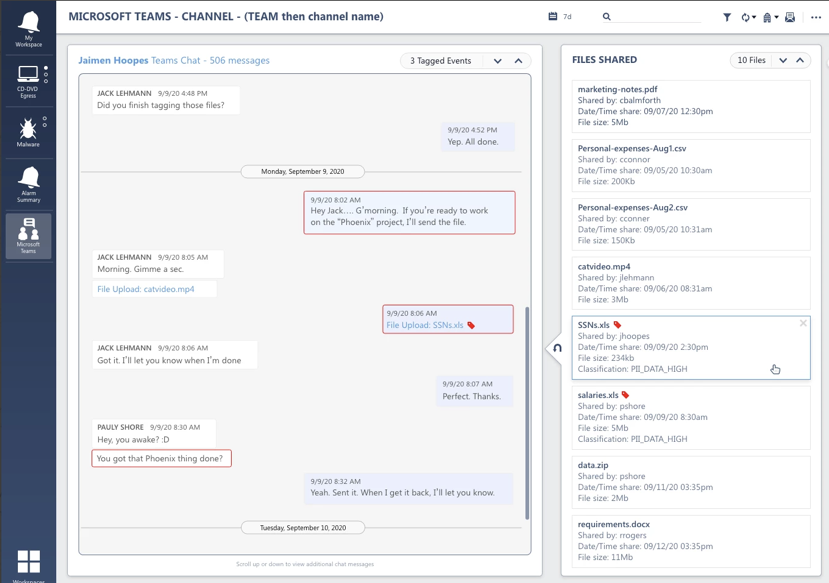The width and height of the screenshot is (829, 583).
Task: Select the Microsoft Teams sidebar item
Action: pyautogui.click(x=28, y=236)
